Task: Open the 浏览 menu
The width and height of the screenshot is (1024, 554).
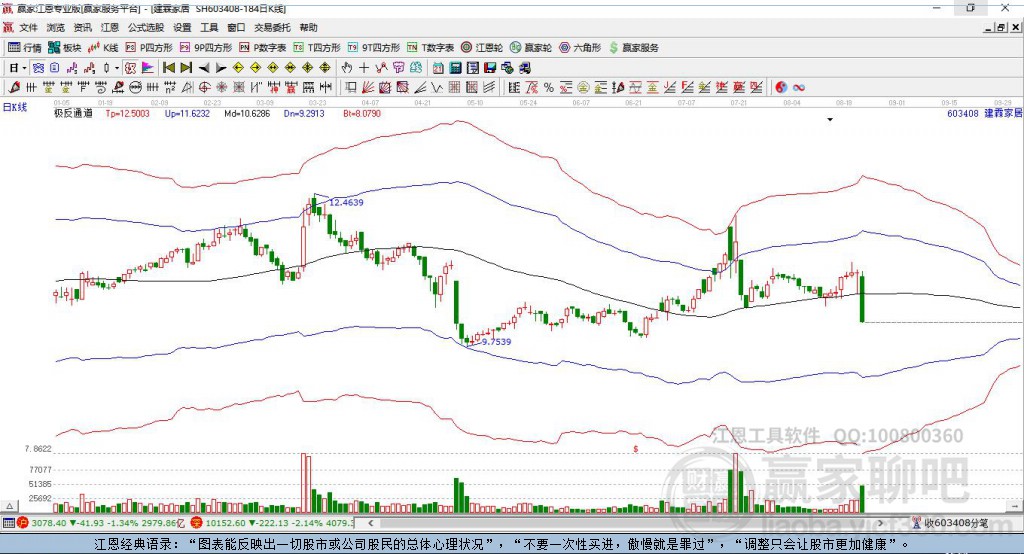Action: (56, 27)
